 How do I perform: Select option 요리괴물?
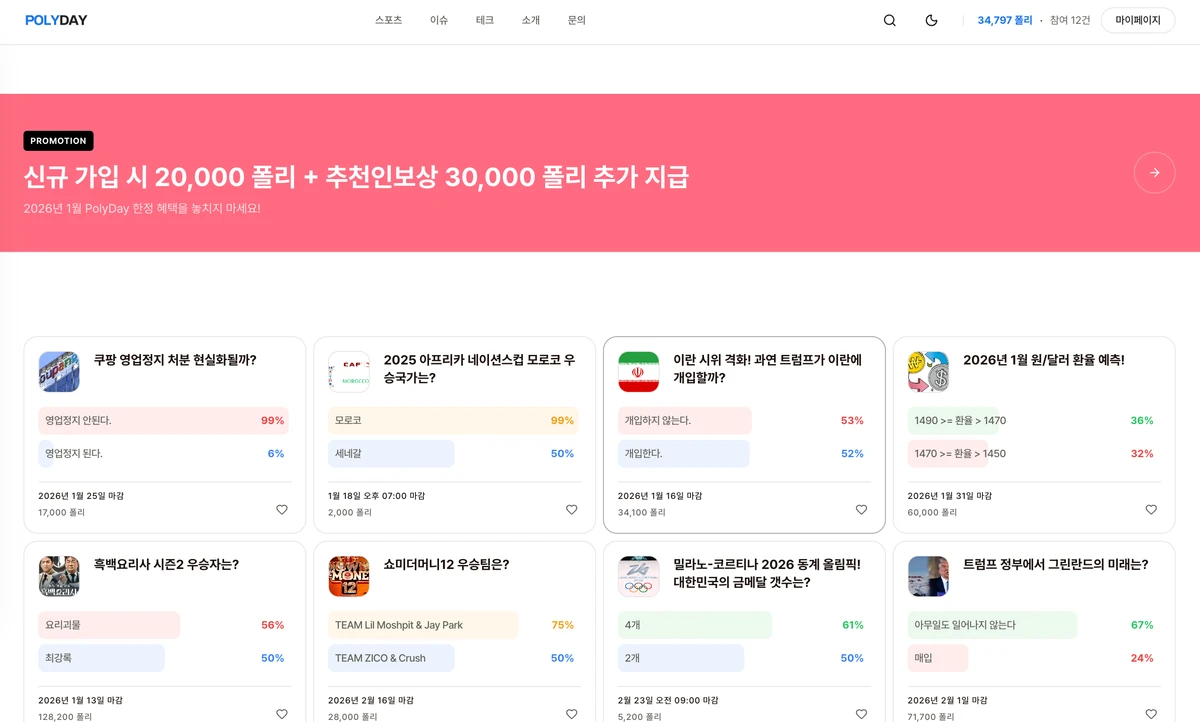(164, 625)
